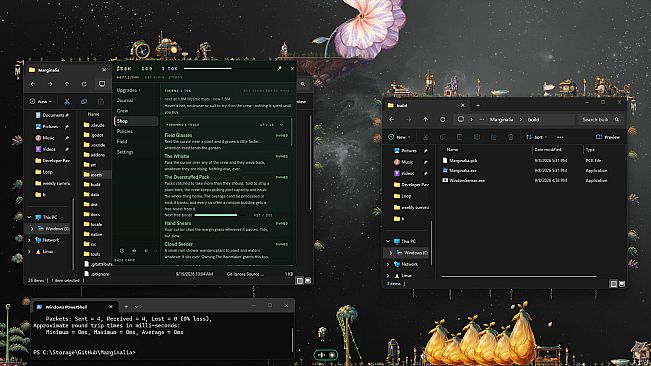Image resolution: width=651 pixels, height=366 pixels.
Task: Expand Linux in Marginalia Explorer sidebar
Action: coord(29,251)
